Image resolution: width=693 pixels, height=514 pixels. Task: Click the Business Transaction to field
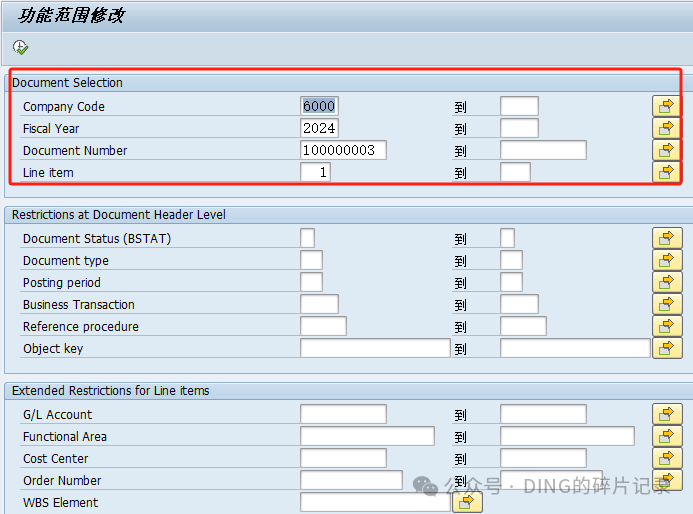(x=519, y=305)
